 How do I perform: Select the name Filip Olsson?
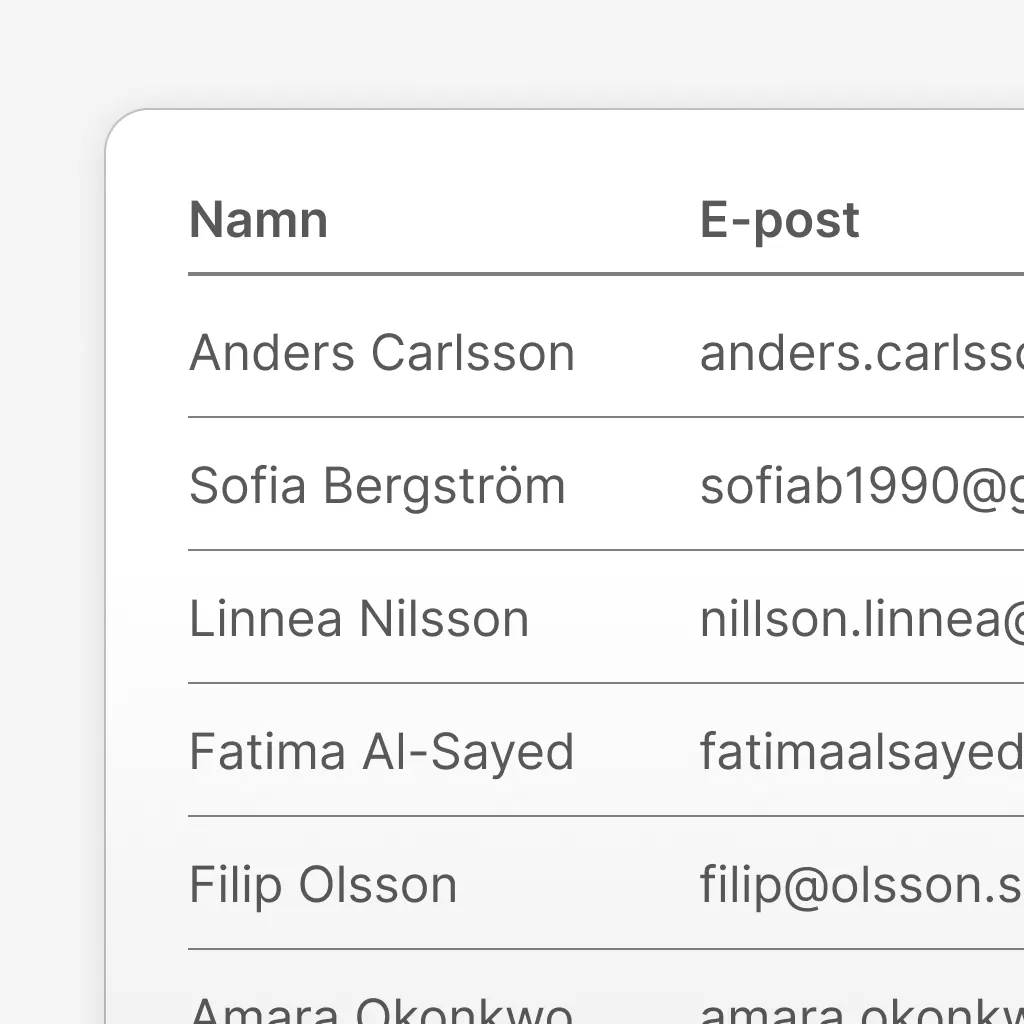[x=323, y=885]
